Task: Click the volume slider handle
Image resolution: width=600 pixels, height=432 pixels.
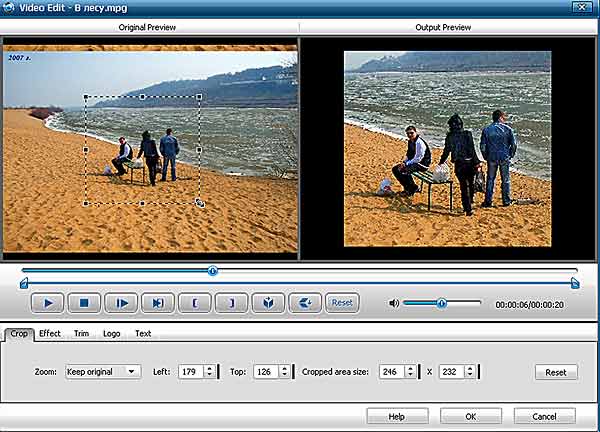Action: [x=441, y=303]
